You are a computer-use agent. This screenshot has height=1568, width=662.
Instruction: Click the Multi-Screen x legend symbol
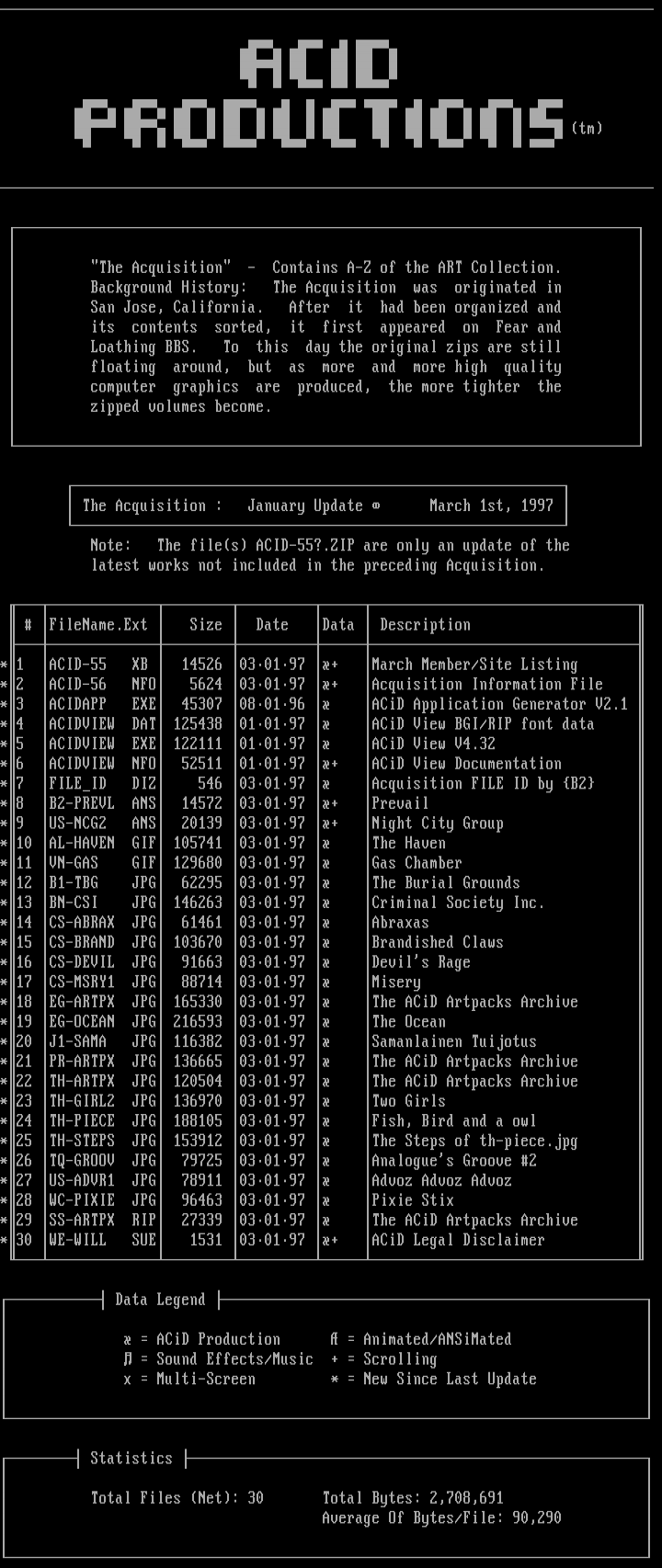(127, 1380)
